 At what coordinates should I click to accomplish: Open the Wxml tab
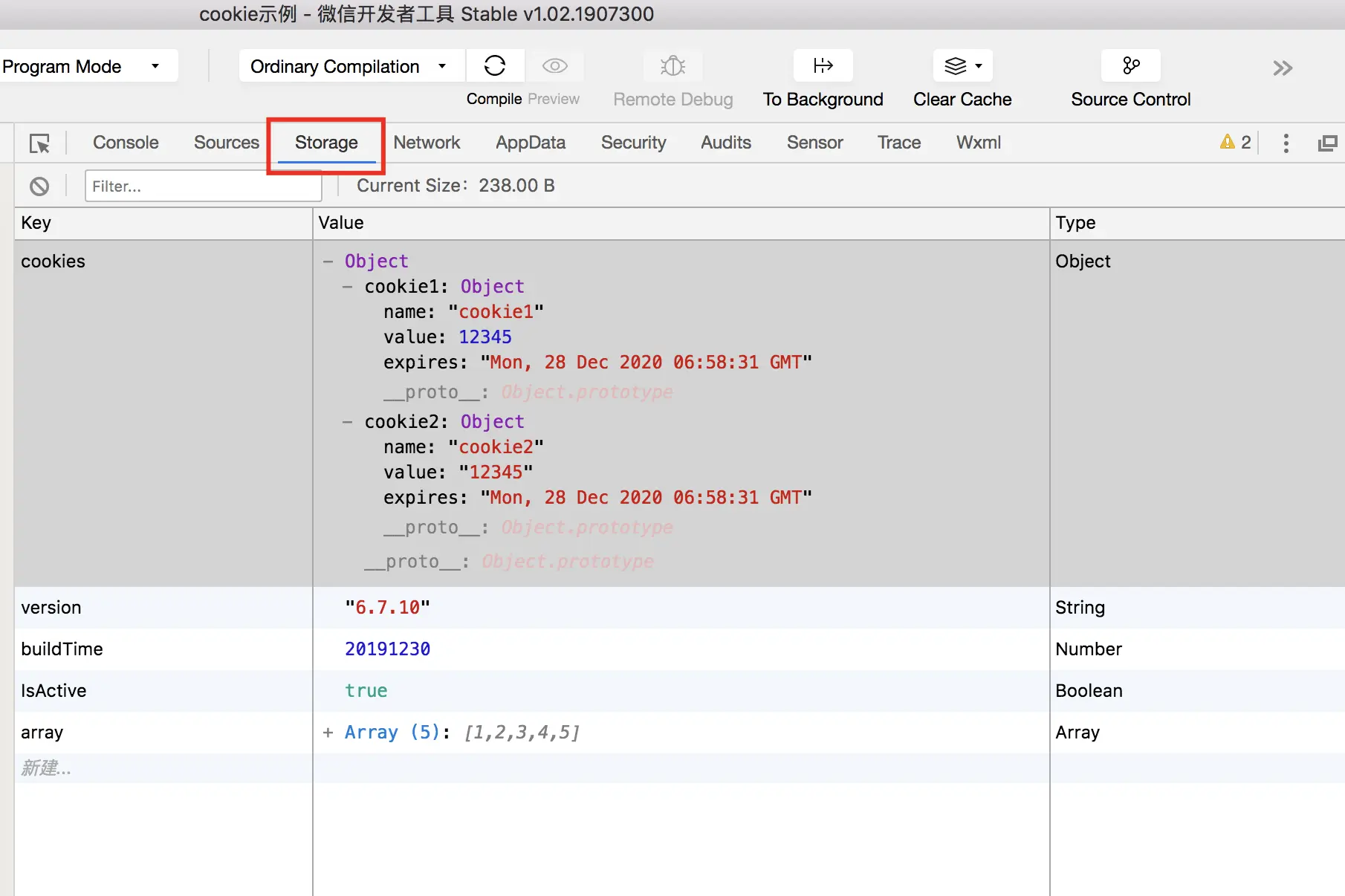point(979,143)
